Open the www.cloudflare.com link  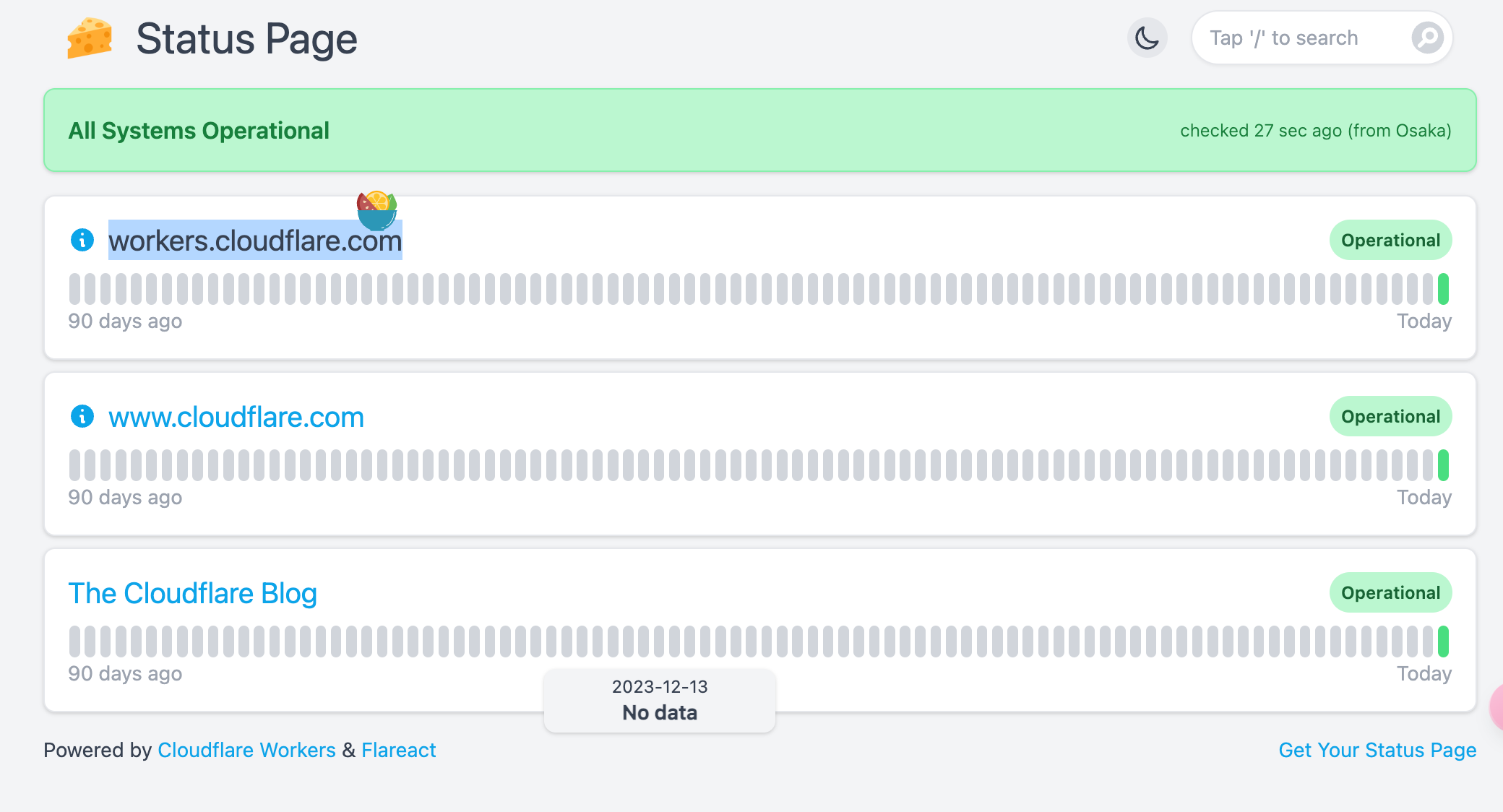click(236, 417)
